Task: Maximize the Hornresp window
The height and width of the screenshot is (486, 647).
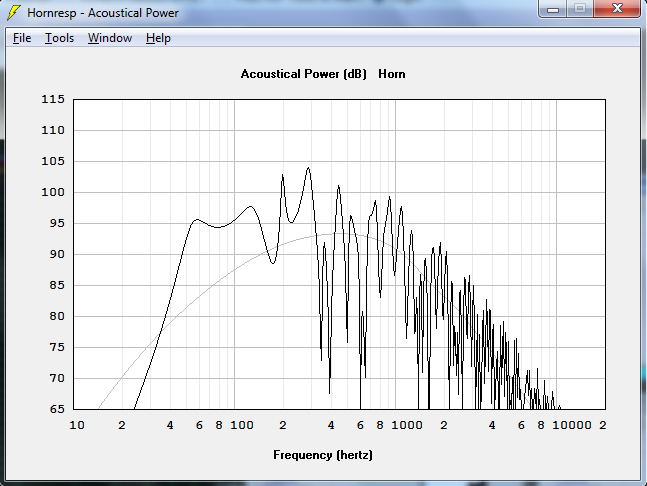Action: tap(580, 9)
